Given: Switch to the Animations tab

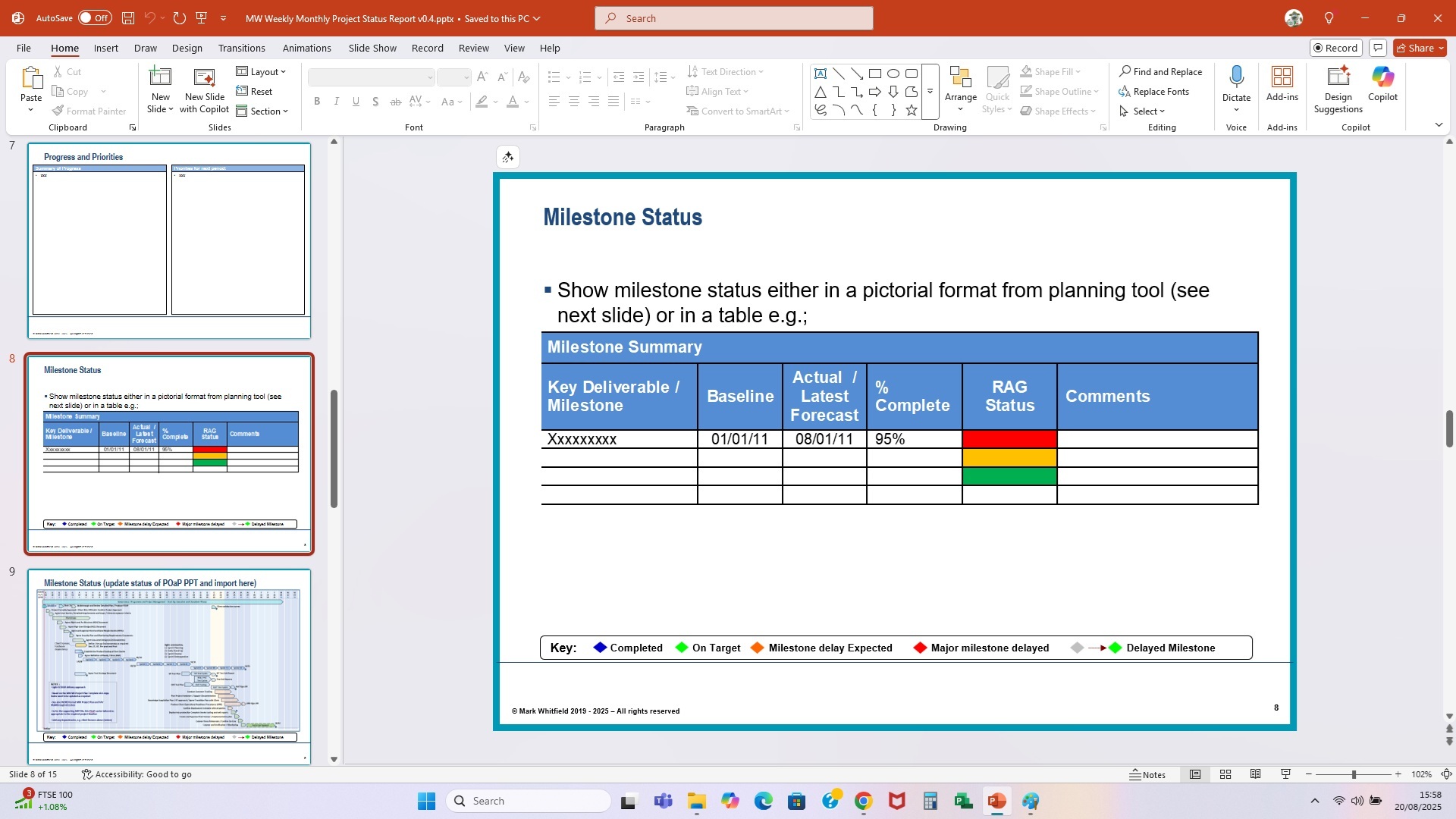Looking at the screenshot, I should [x=307, y=48].
